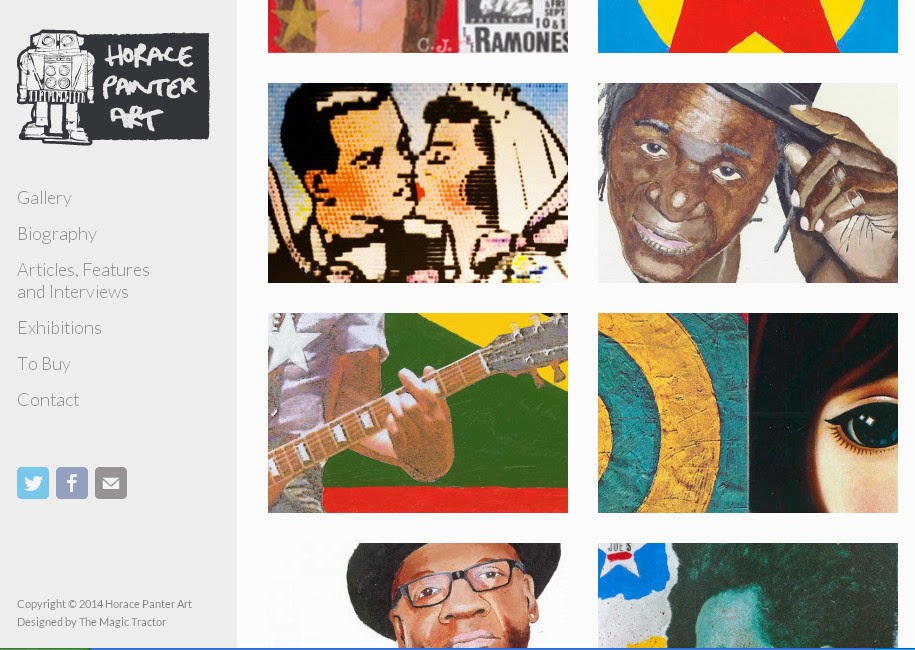
Task: Open Articles, Features and Interviews
Action: coord(83,281)
